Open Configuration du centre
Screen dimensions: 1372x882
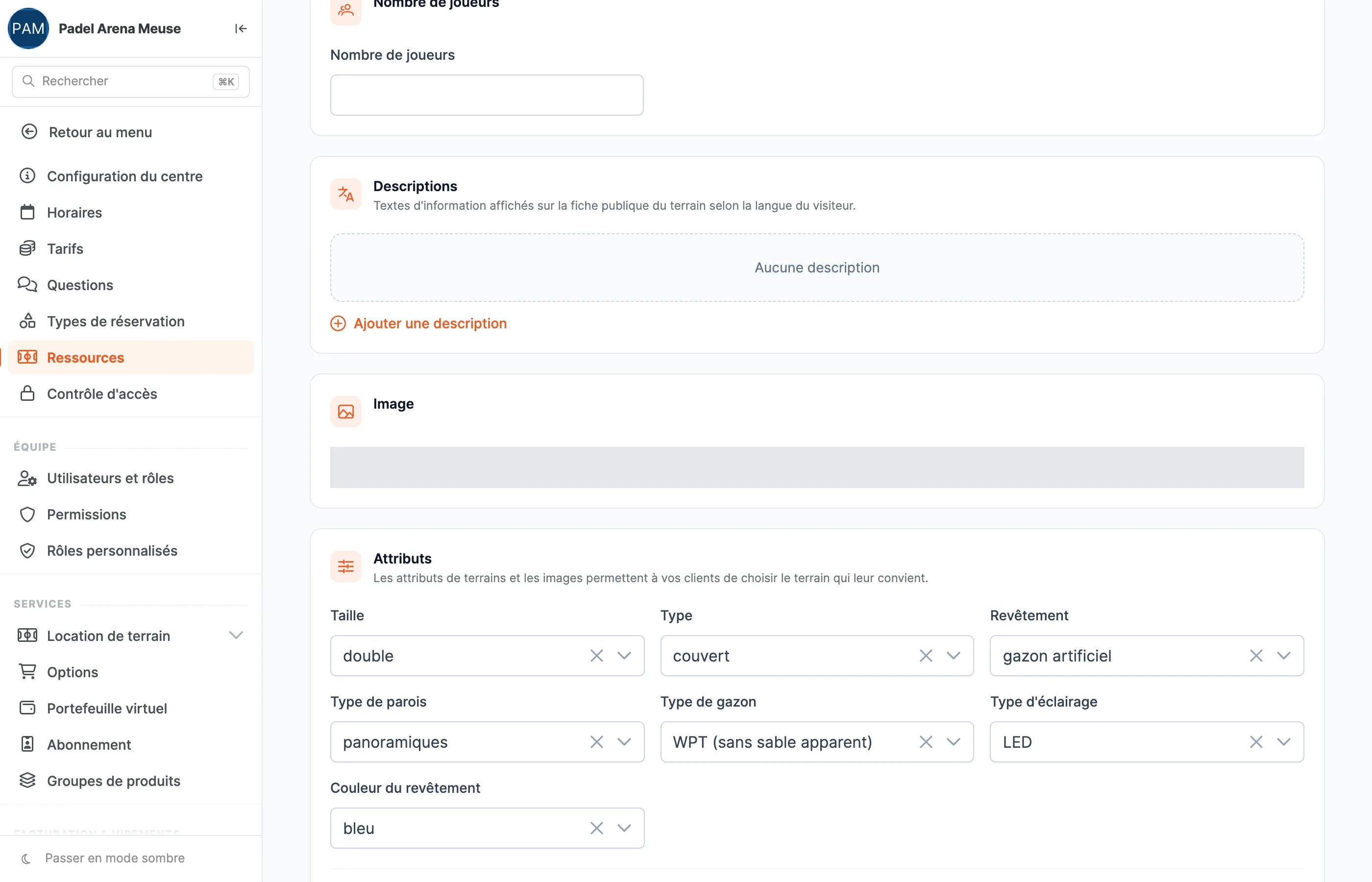tap(124, 176)
